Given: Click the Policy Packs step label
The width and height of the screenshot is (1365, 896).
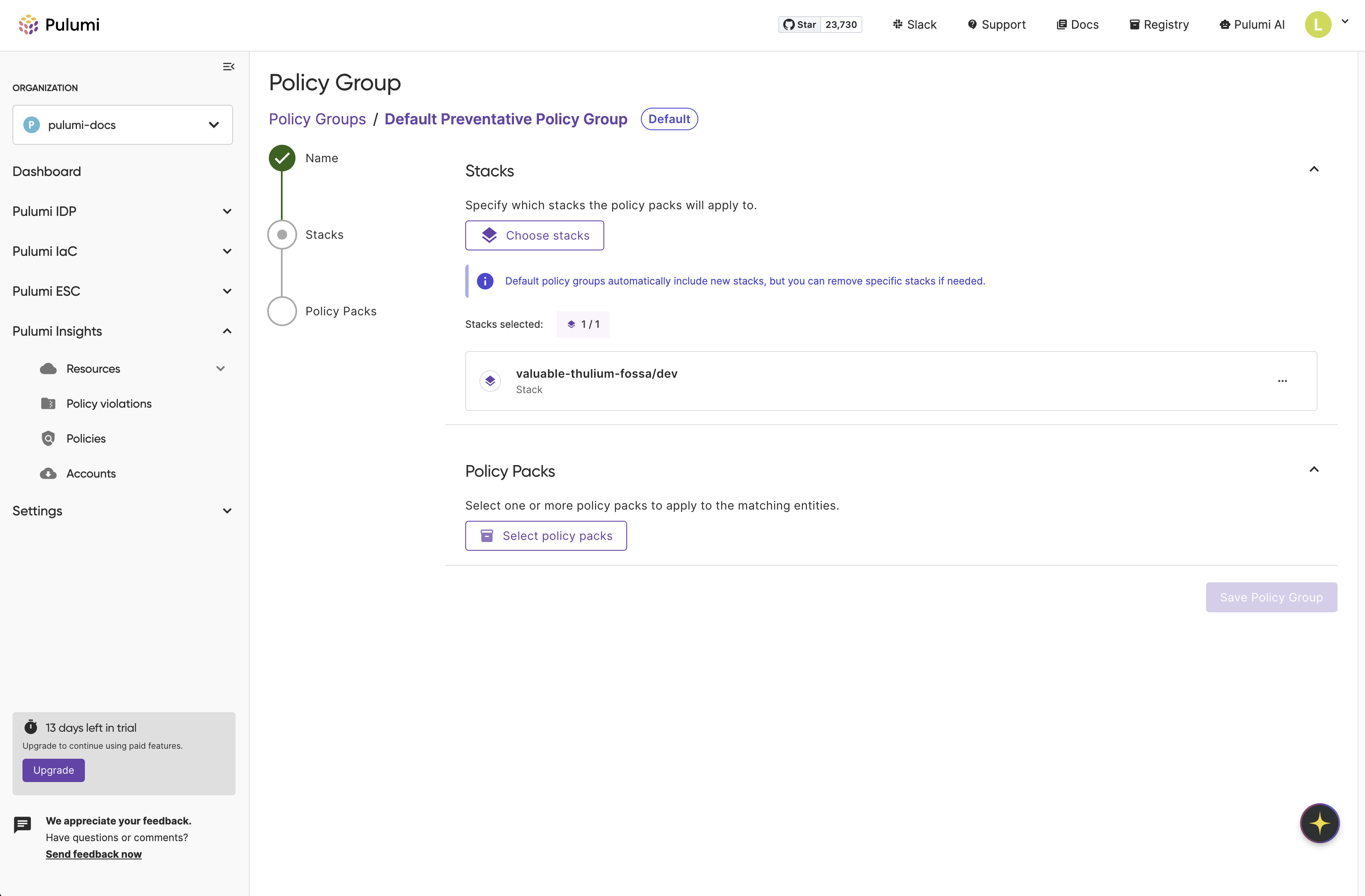Looking at the screenshot, I should pos(341,311).
